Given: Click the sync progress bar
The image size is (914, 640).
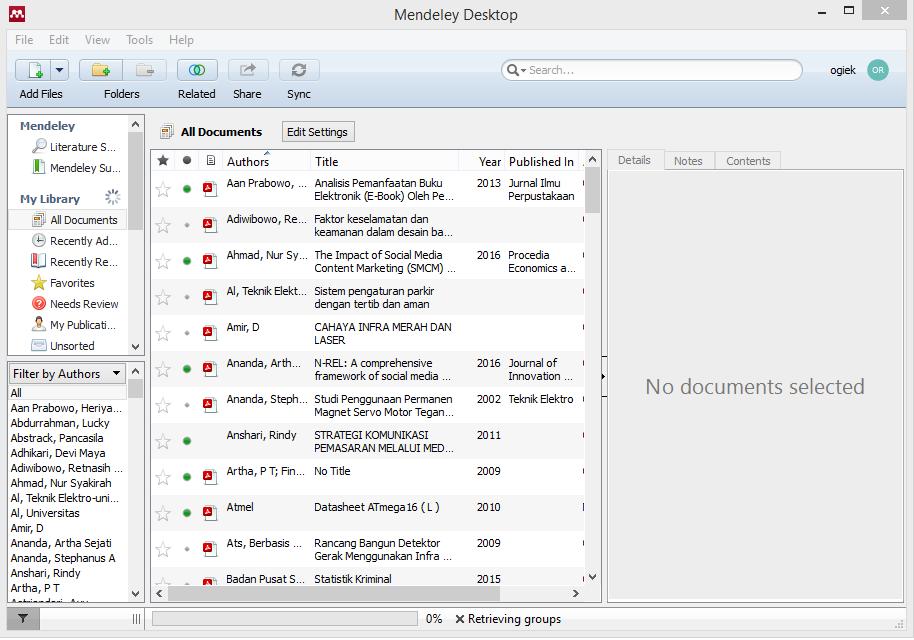Looking at the screenshot, I should point(284,619).
